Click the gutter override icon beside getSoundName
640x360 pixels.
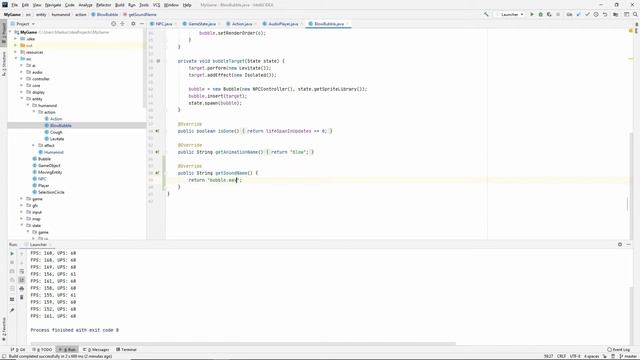[158, 173]
